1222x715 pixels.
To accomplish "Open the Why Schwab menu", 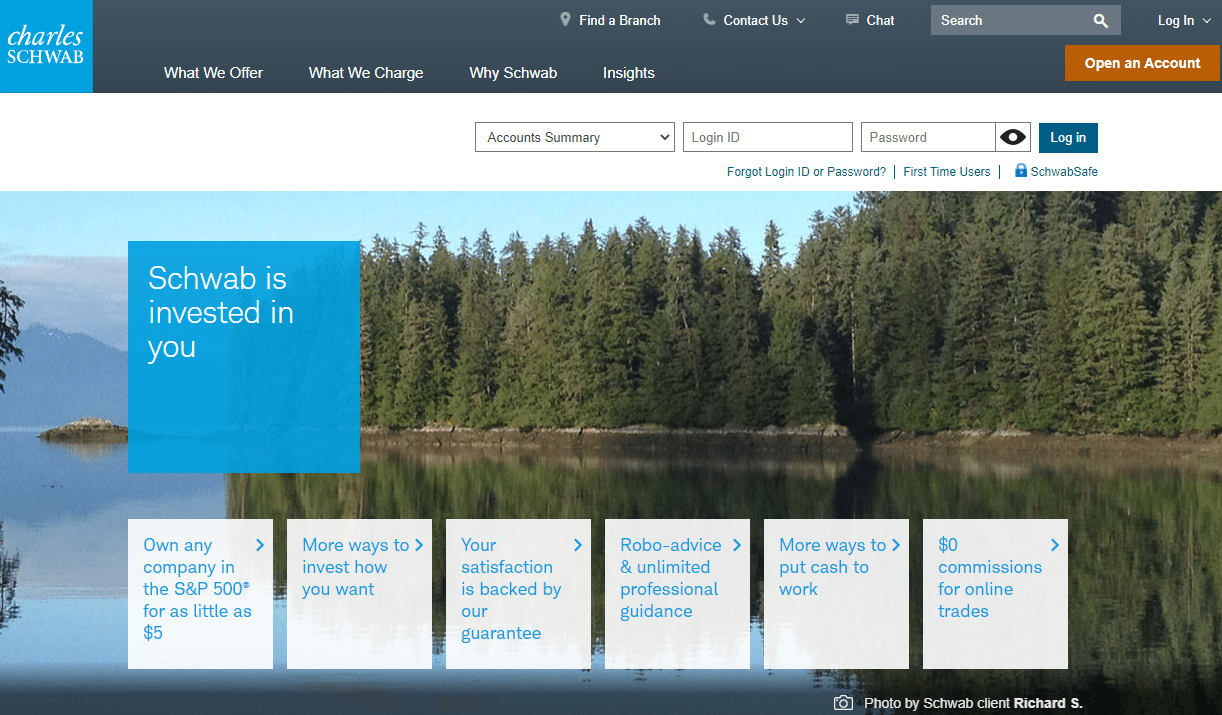I will [513, 73].
